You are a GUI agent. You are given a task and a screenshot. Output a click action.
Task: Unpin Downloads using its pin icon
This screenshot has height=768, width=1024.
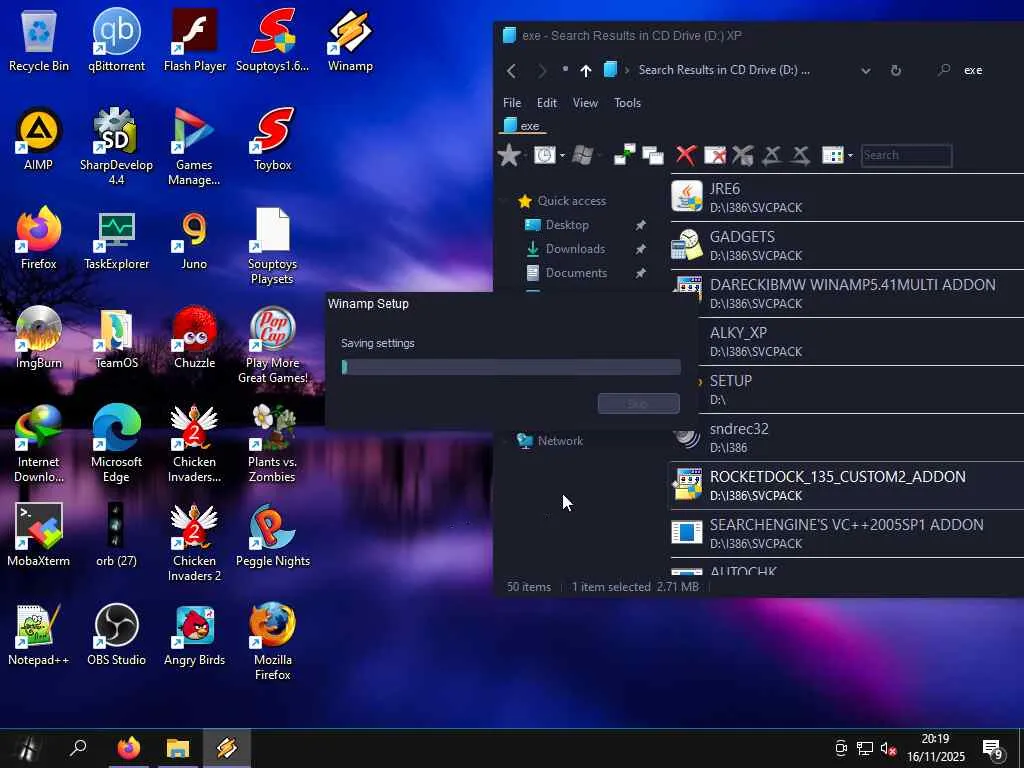[x=641, y=249]
